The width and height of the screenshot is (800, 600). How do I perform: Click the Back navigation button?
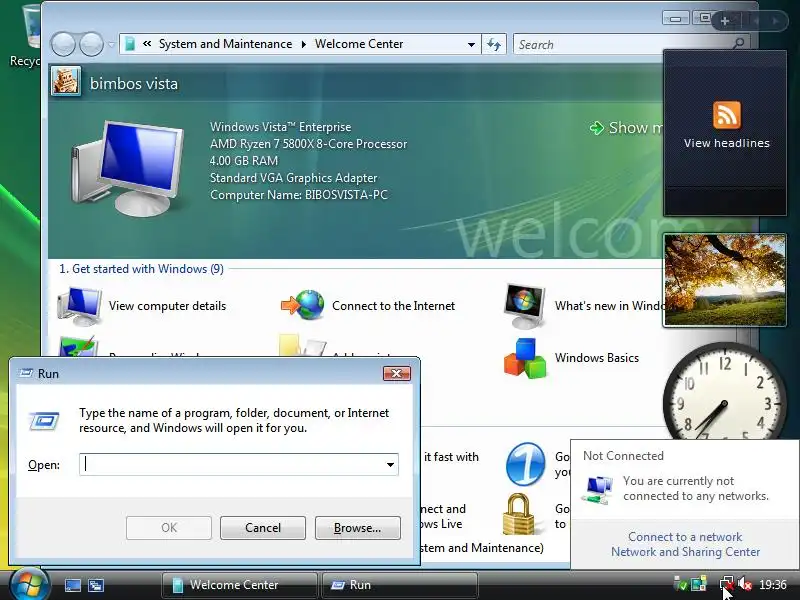(63, 44)
